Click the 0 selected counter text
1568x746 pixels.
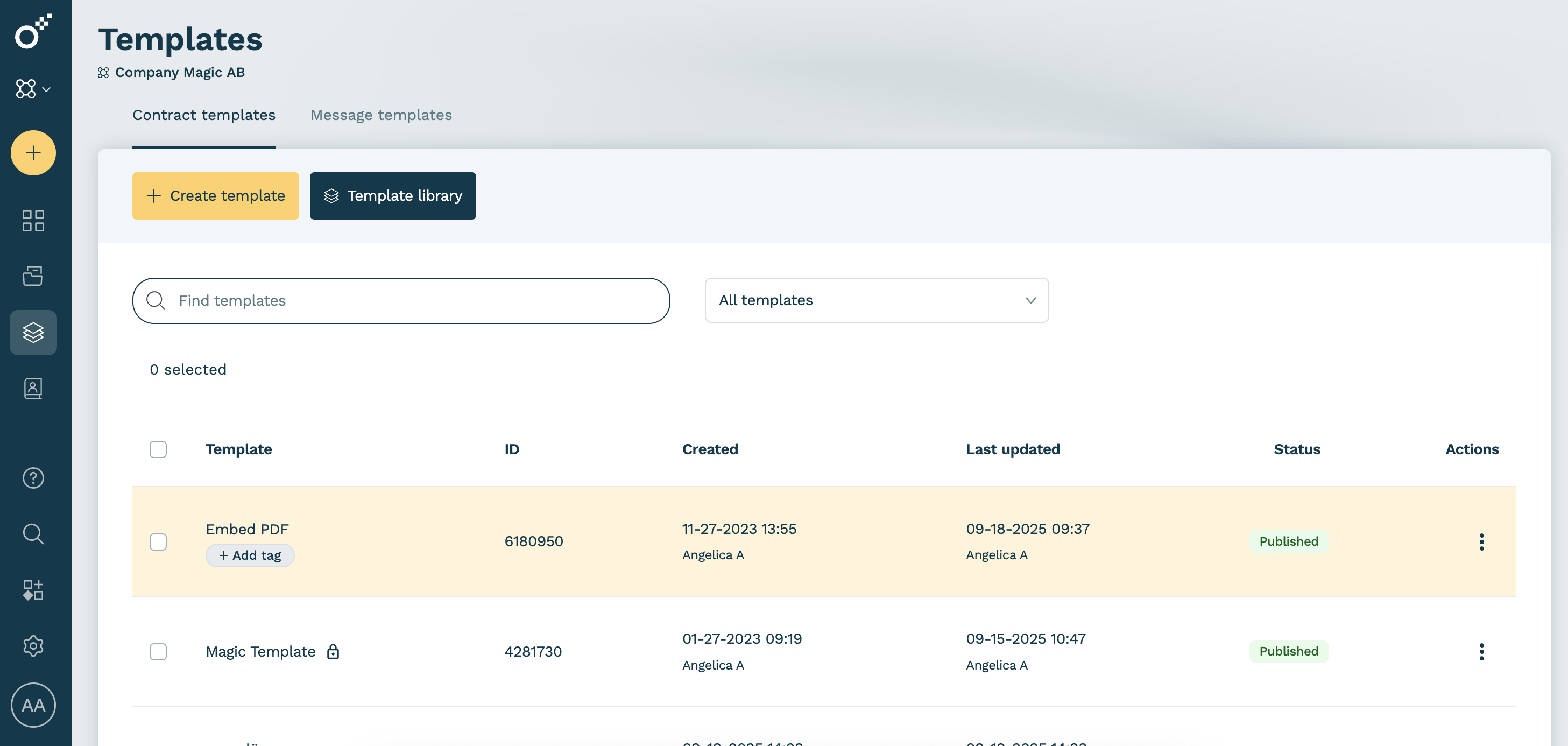click(188, 370)
